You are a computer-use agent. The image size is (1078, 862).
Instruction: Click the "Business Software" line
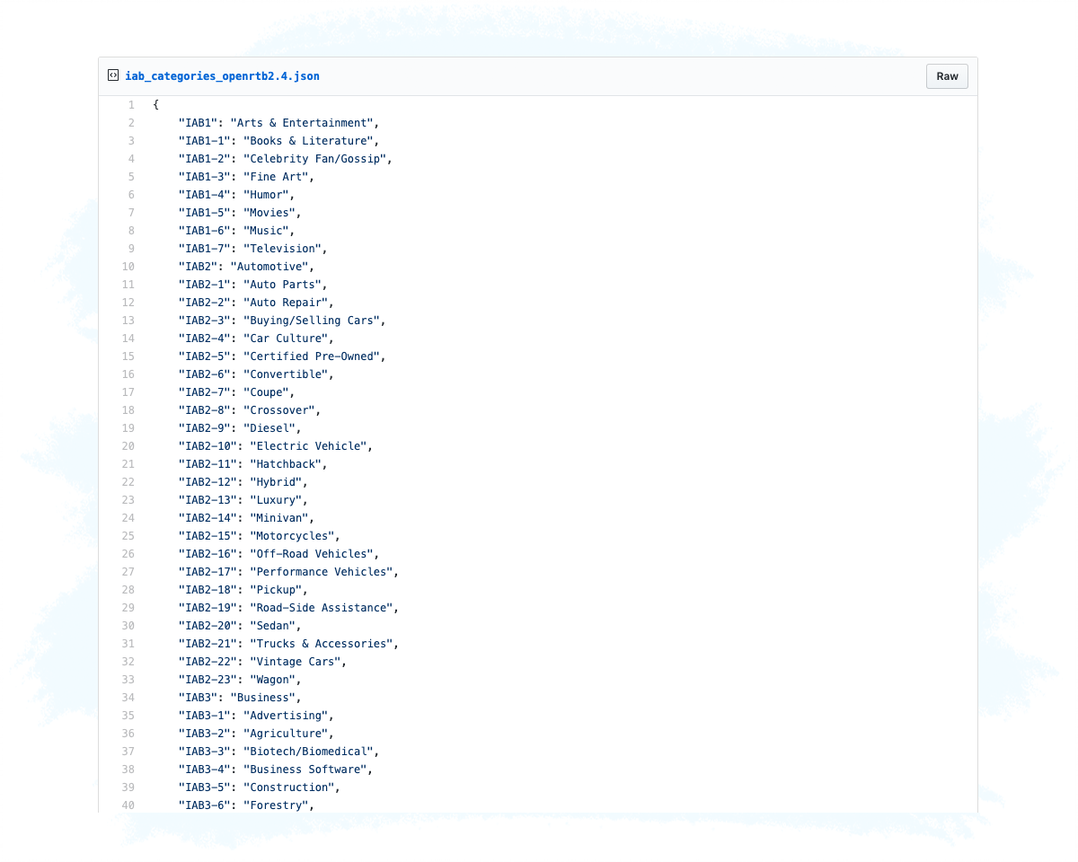[275, 770]
